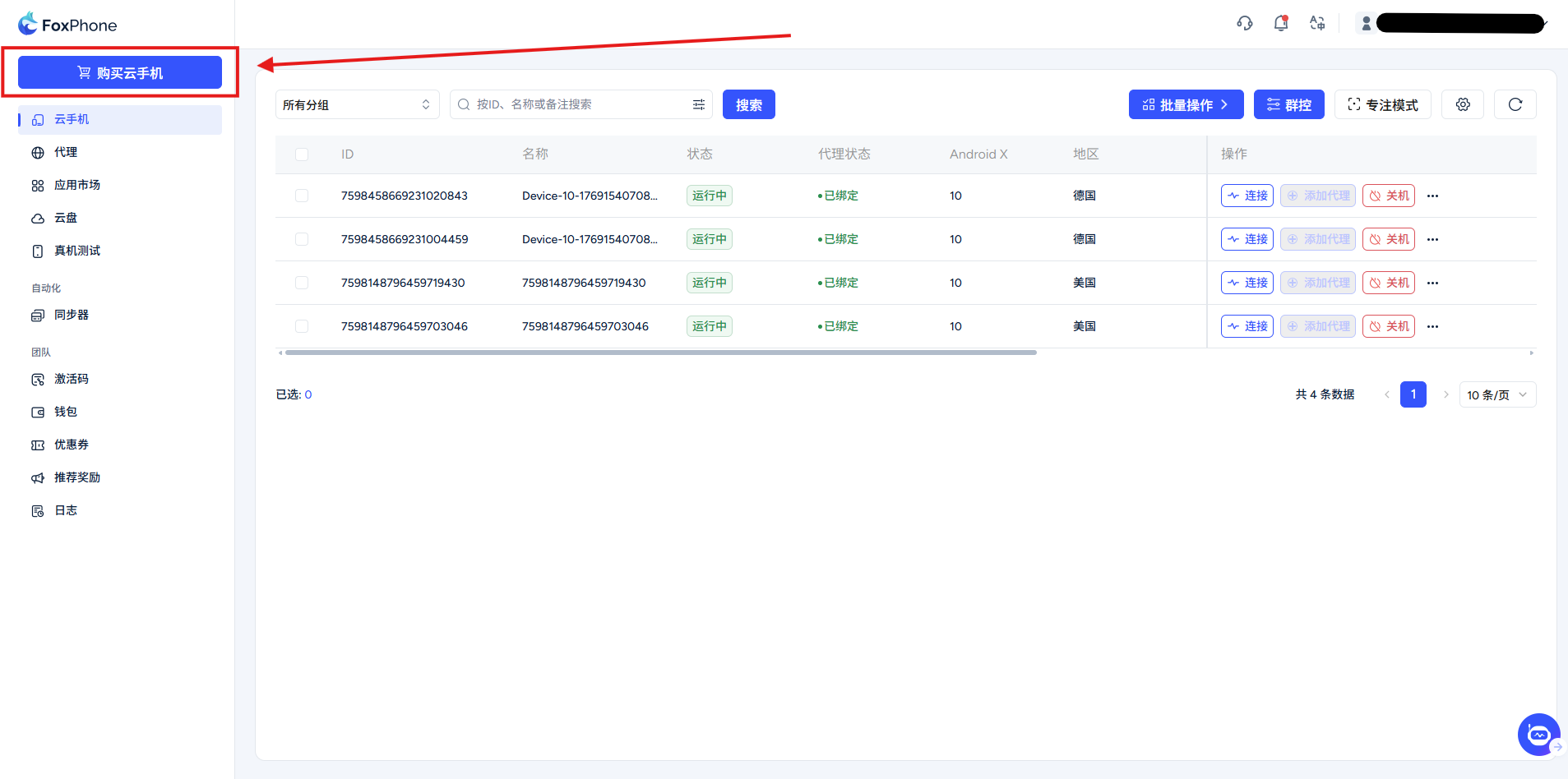This screenshot has width=1568, height=779.
Task: Go to 应用市场 in the sidebar
Action: click(x=76, y=185)
